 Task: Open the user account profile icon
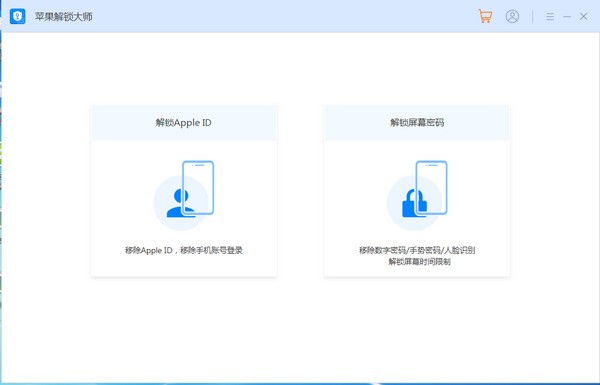[x=512, y=16]
